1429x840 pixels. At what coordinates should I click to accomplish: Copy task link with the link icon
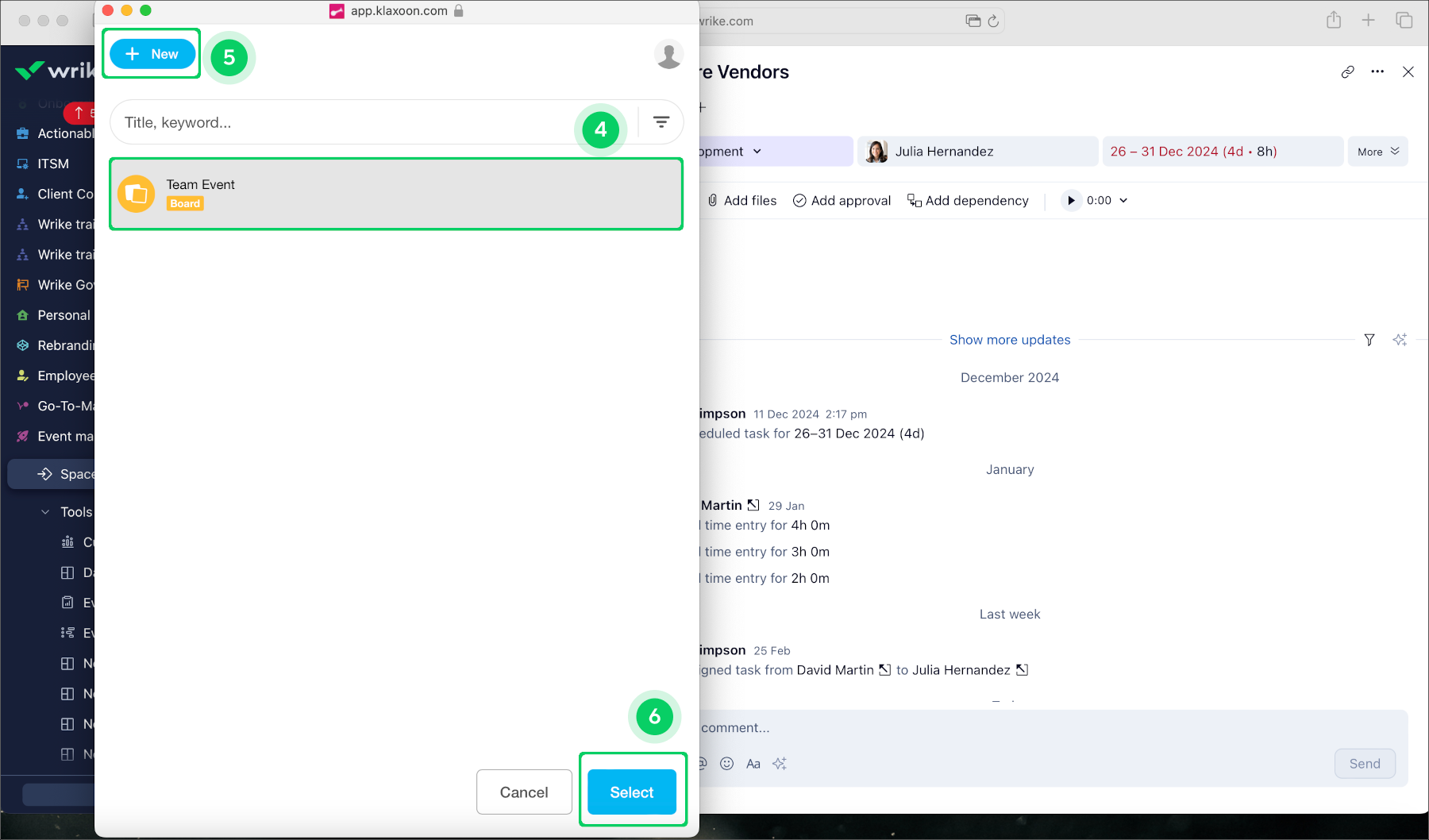(1347, 72)
